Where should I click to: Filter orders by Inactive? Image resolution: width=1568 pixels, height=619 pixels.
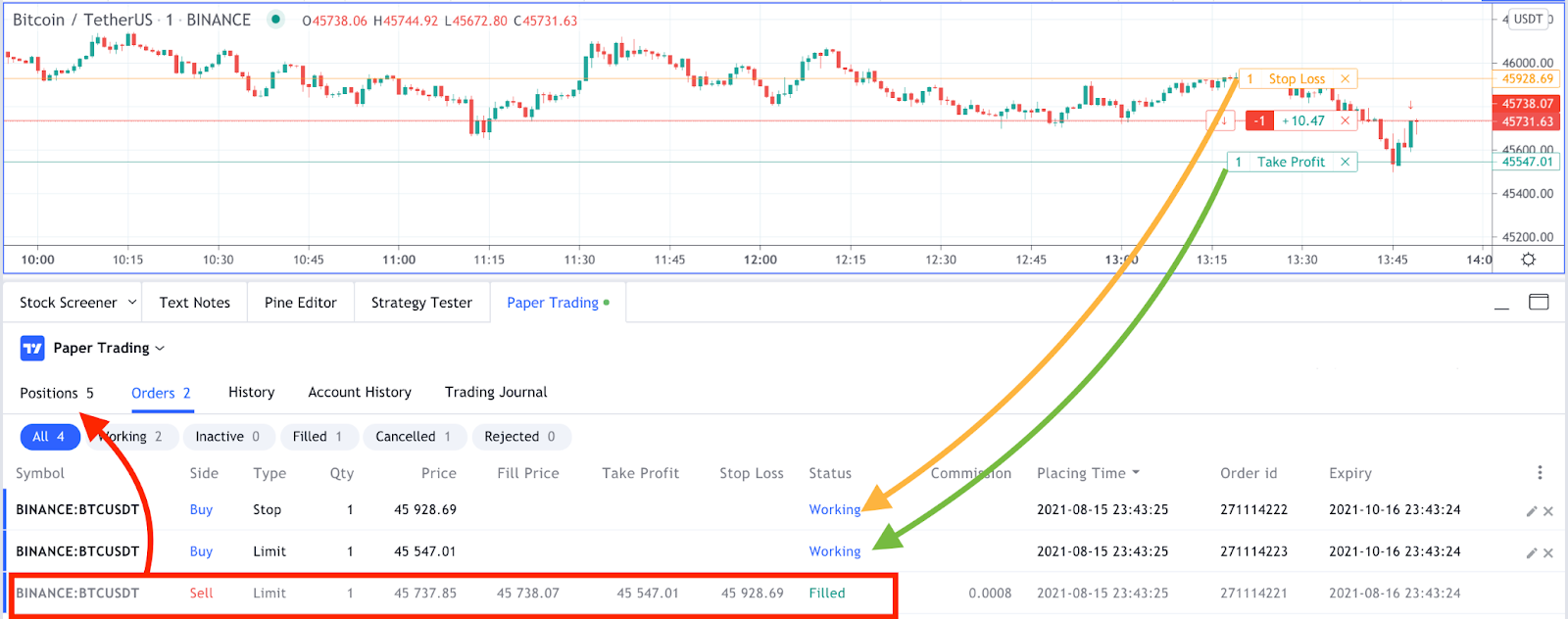click(227, 437)
